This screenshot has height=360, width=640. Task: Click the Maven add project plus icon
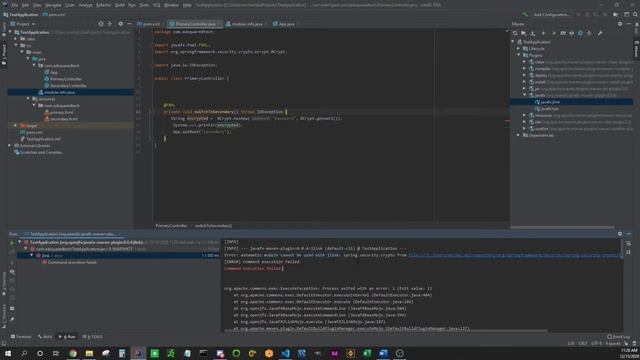pyautogui.click(x=543, y=33)
